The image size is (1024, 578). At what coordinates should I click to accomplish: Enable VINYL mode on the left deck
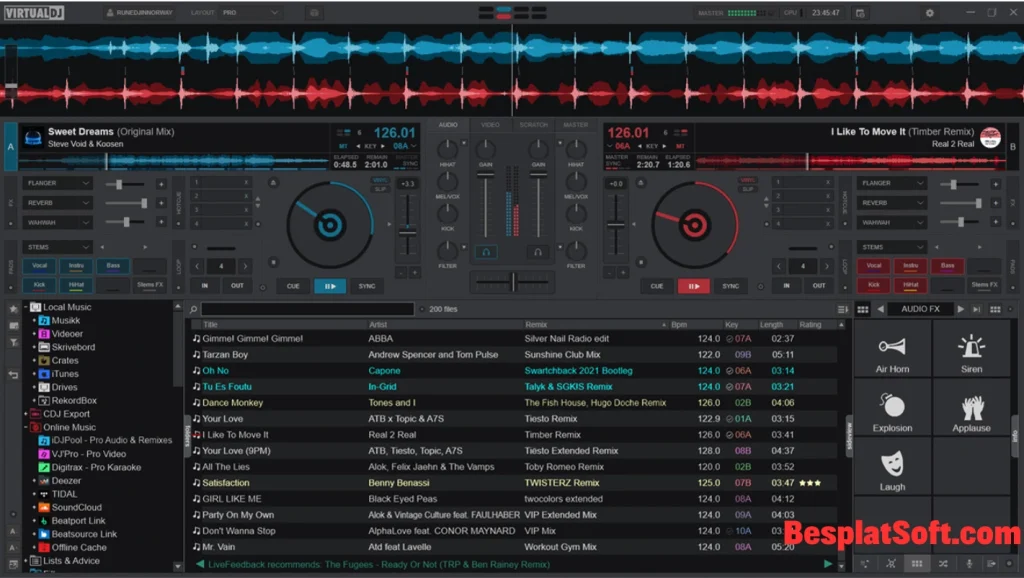[x=381, y=180]
